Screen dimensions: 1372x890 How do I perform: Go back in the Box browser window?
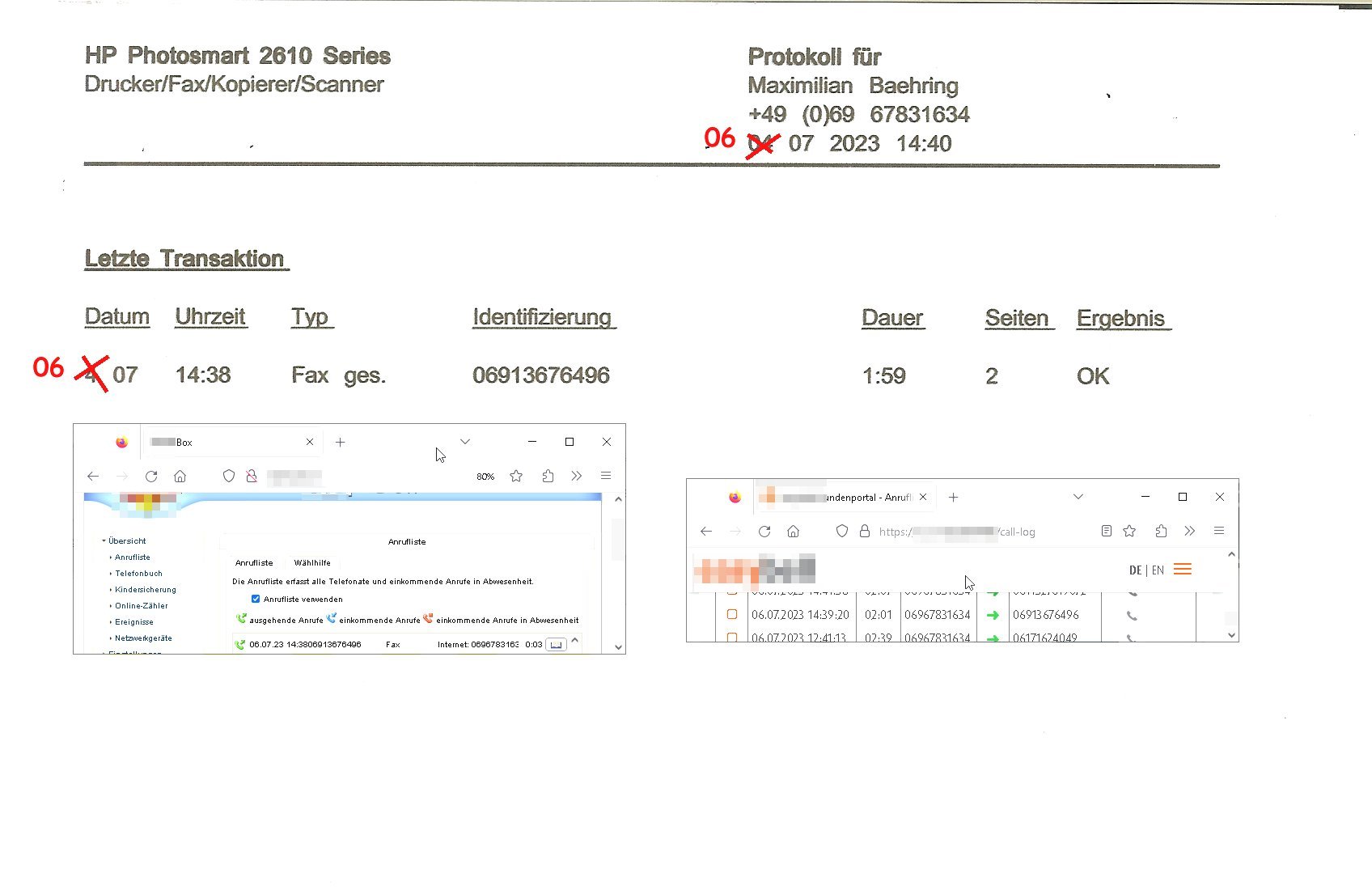[x=93, y=477]
